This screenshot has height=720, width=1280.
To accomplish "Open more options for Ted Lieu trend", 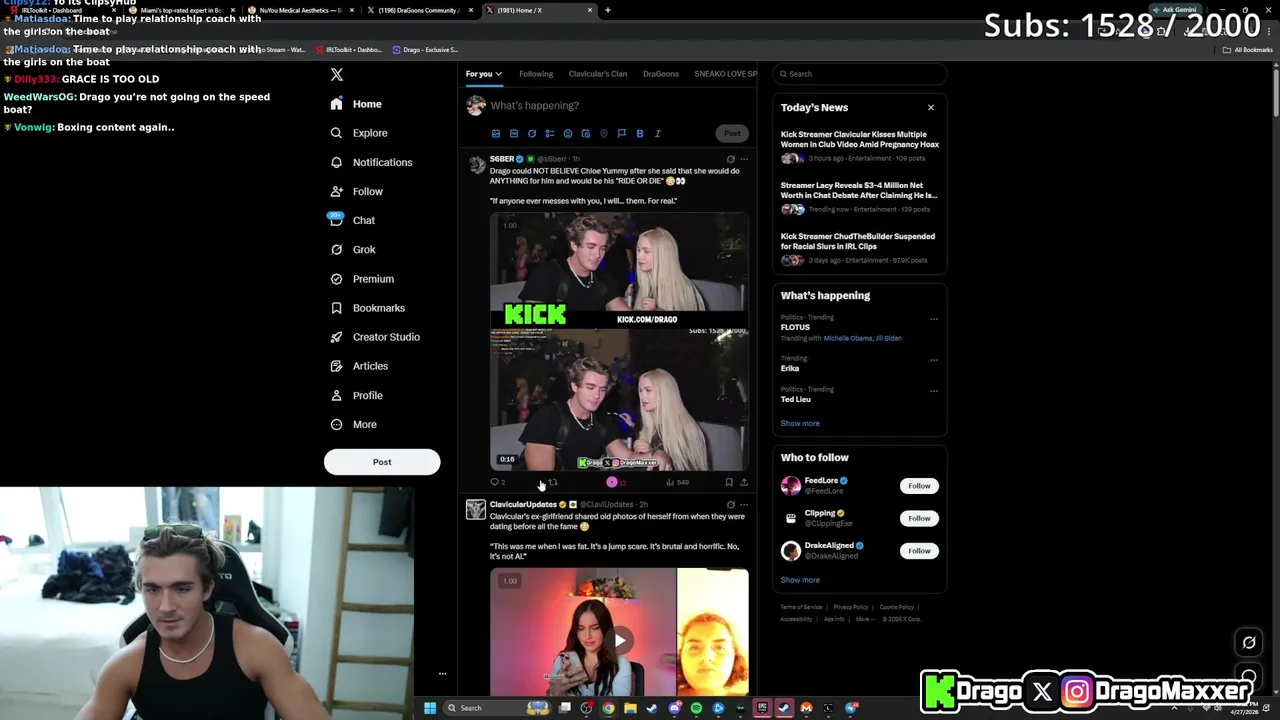I will pos(934,390).
